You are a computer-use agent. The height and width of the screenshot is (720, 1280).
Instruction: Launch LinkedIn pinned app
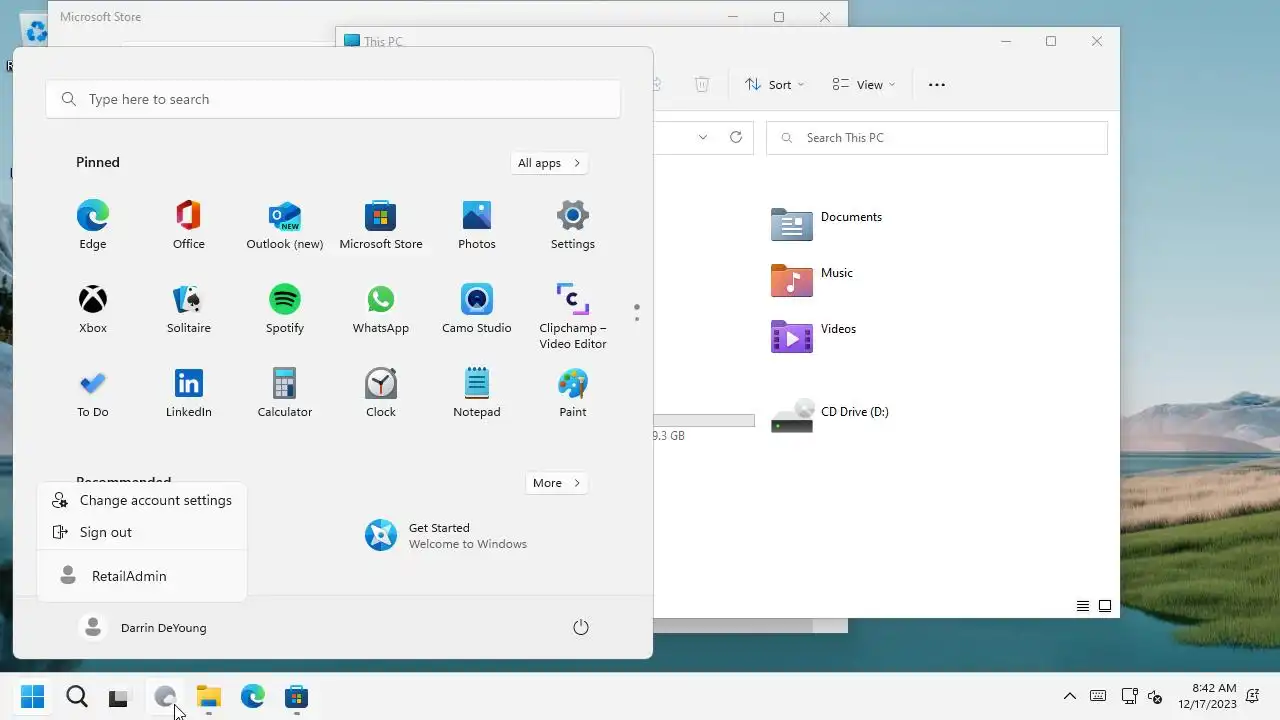189,392
